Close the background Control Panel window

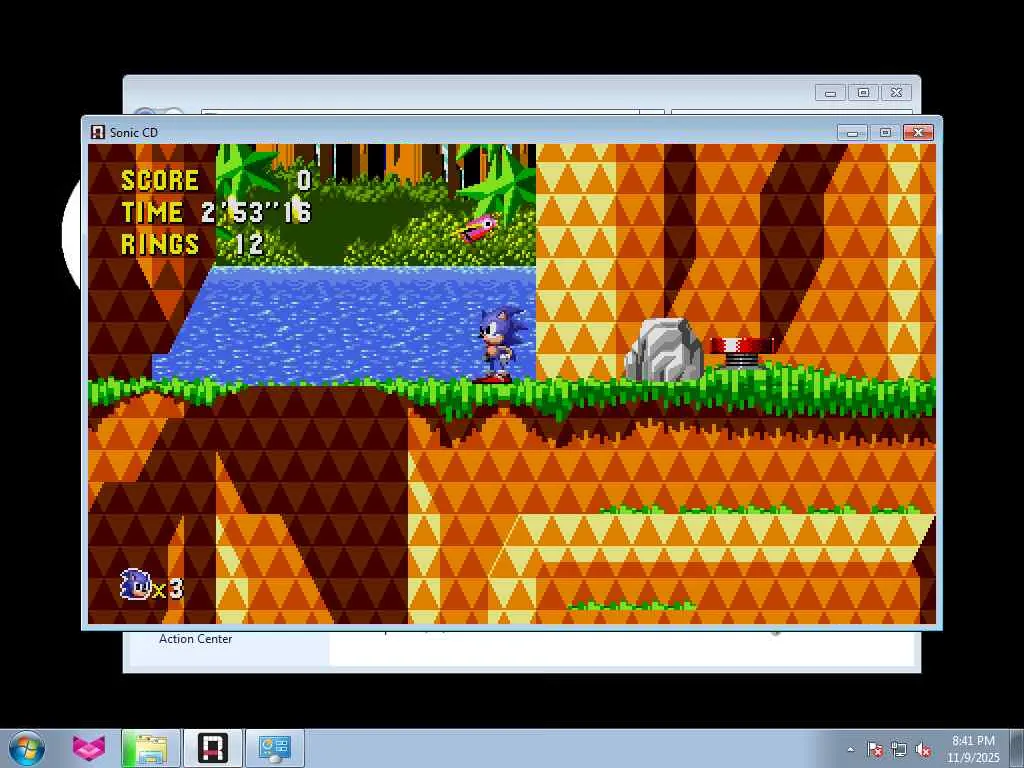pyautogui.click(x=896, y=93)
